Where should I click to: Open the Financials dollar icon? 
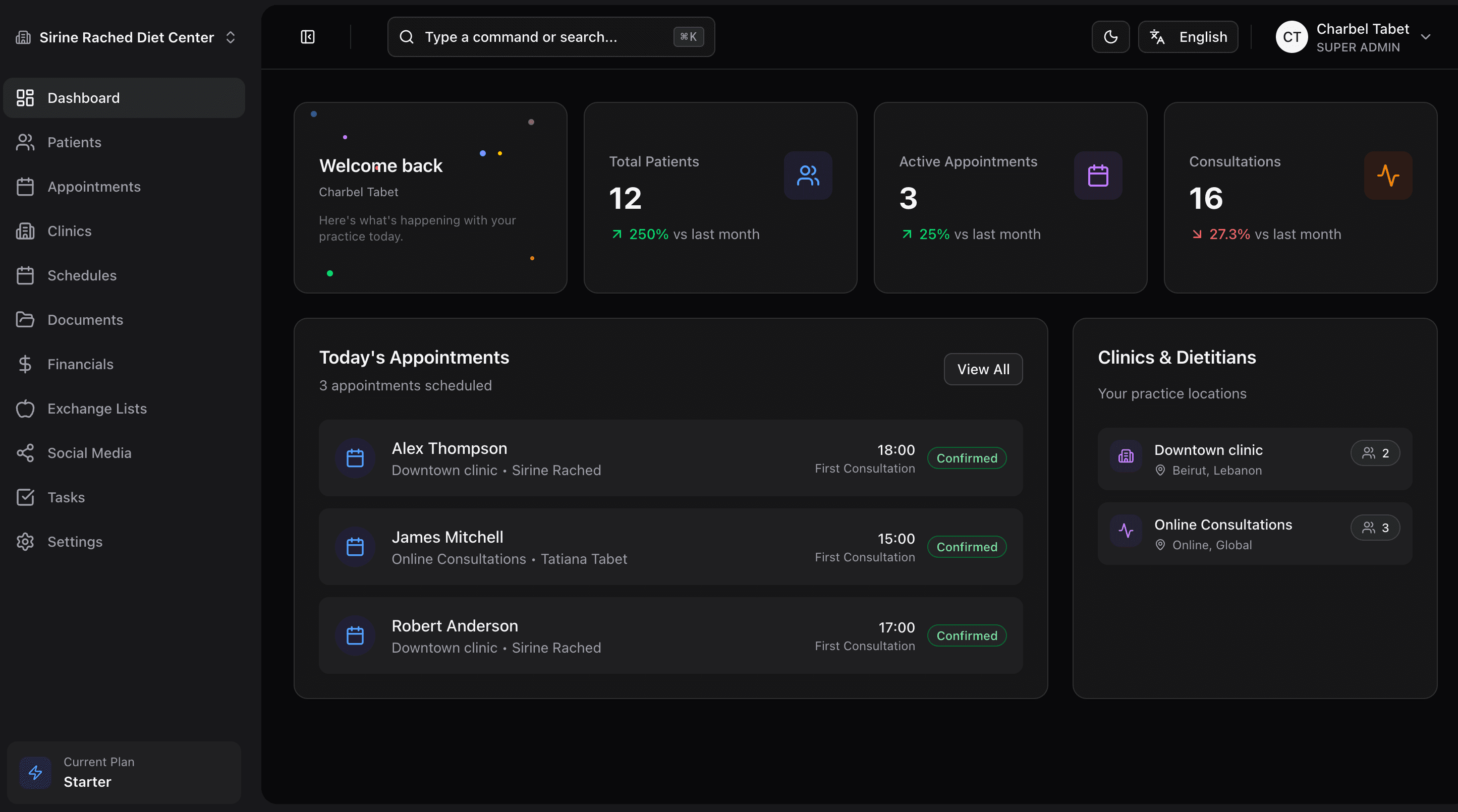(25, 364)
